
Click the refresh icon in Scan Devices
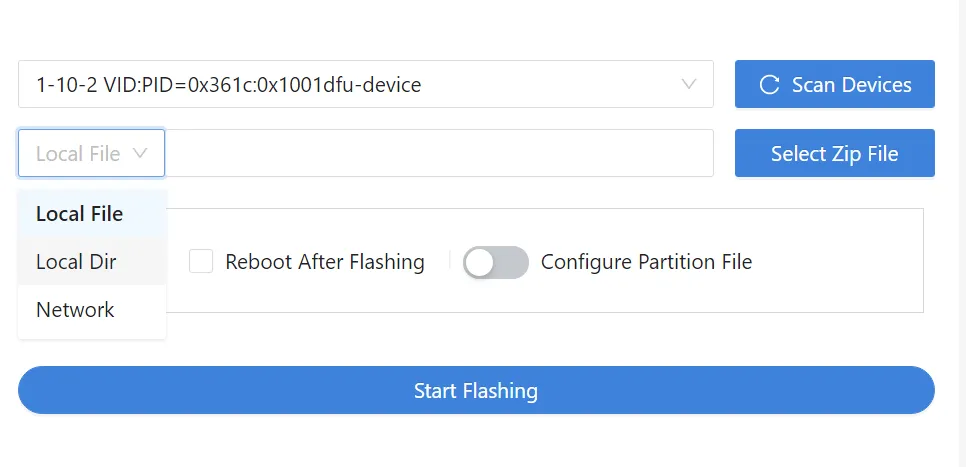tap(769, 84)
